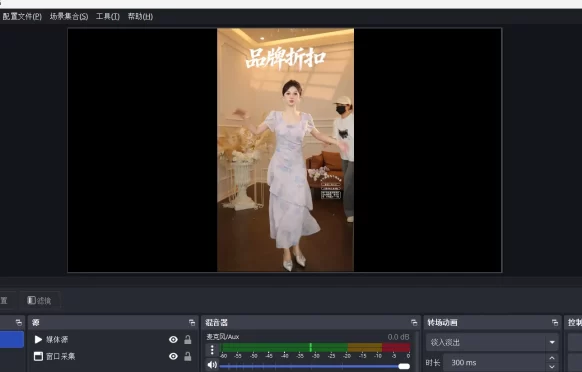Screen dimensions: 582x372
Task: Open the transition type dropdown
Action: pyautogui.click(x=492, y=342)
